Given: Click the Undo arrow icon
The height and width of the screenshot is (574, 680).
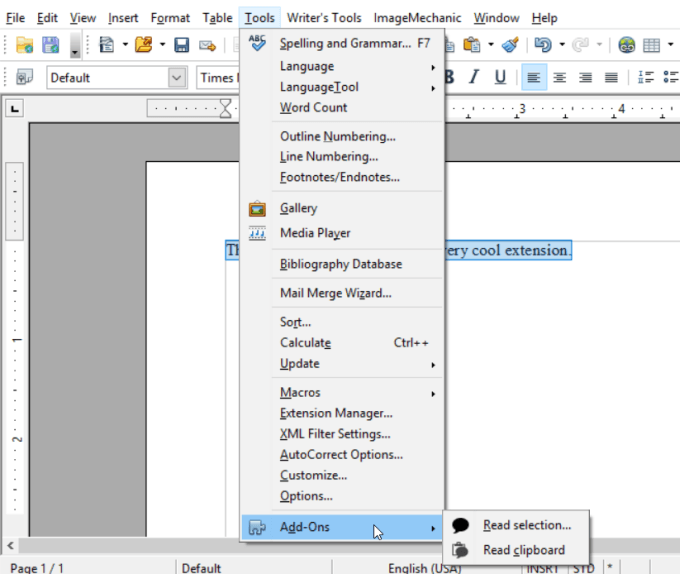Looking at the screenshot, I should (x=543, y=45).
